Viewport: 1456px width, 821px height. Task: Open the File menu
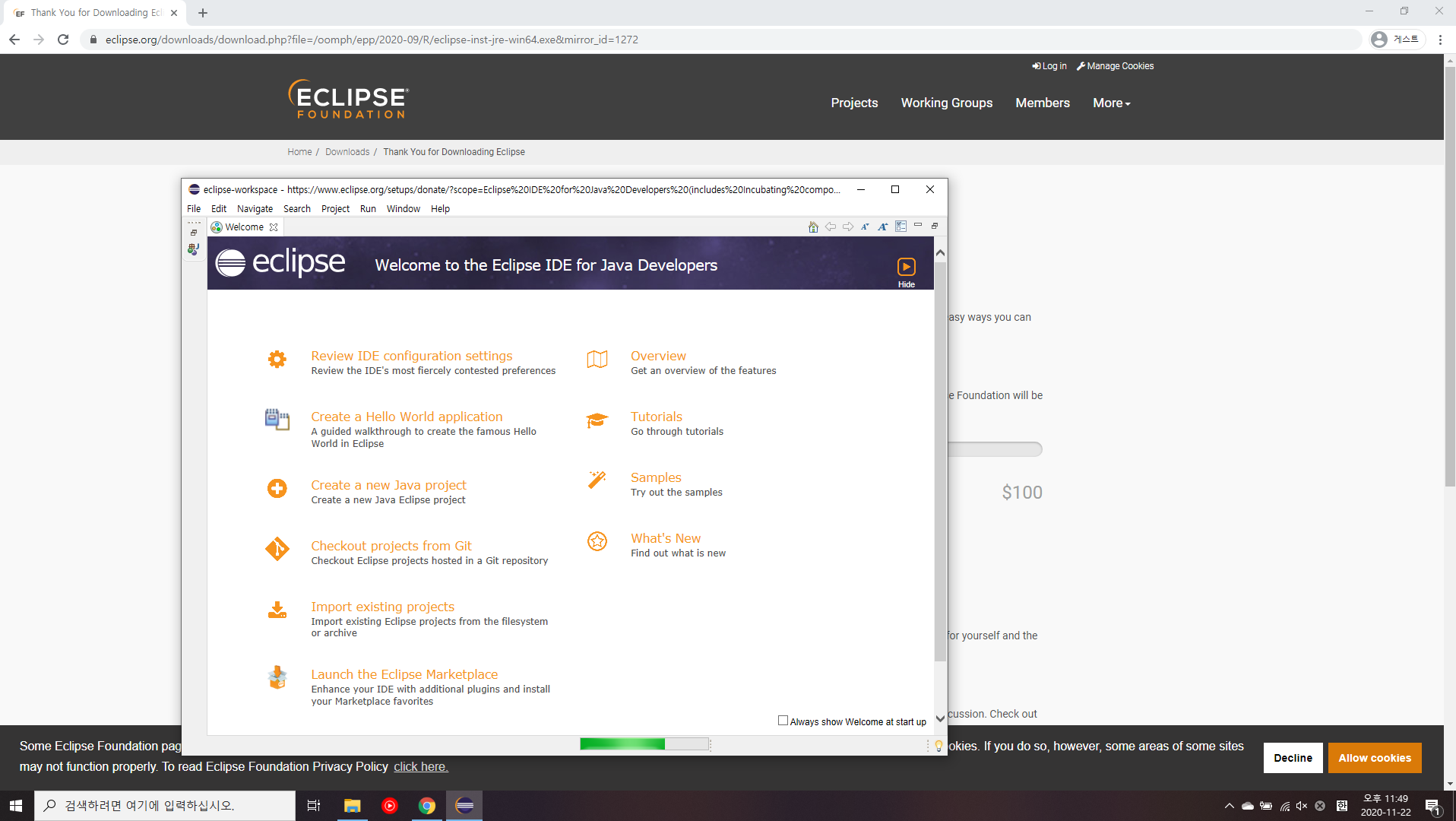(194, 209)
